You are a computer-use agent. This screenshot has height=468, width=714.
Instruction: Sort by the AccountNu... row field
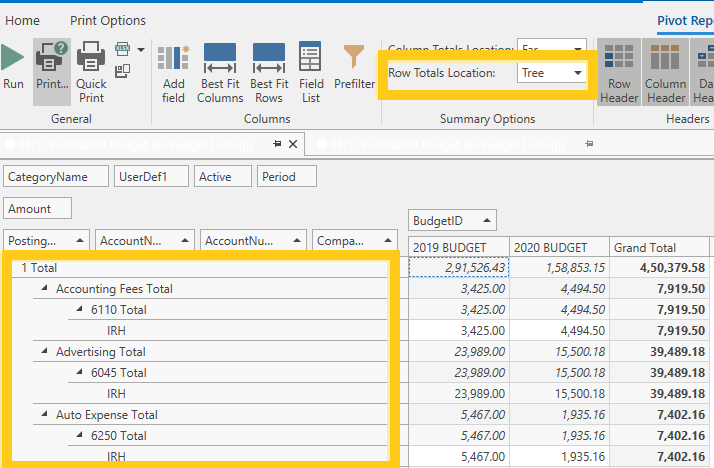click(x=253, y=240)
